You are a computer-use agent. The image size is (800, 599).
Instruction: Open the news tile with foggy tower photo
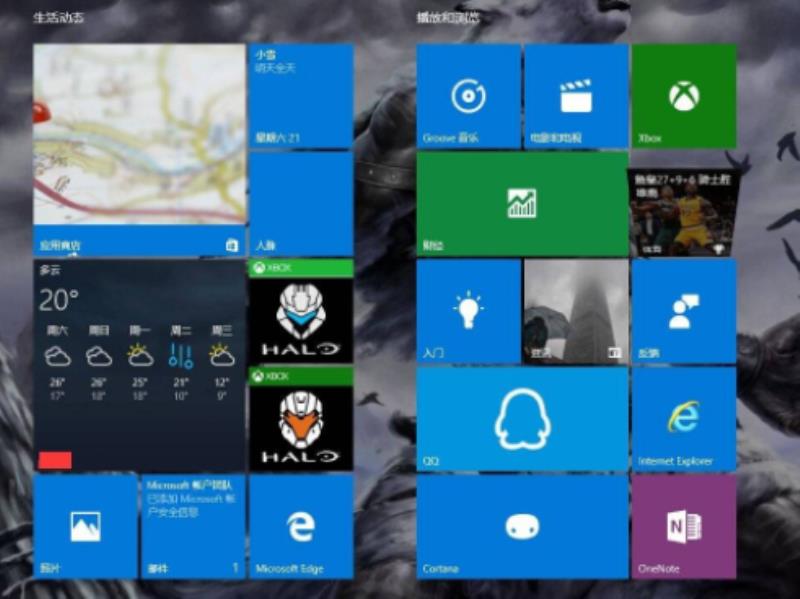[x=576, y=311]
